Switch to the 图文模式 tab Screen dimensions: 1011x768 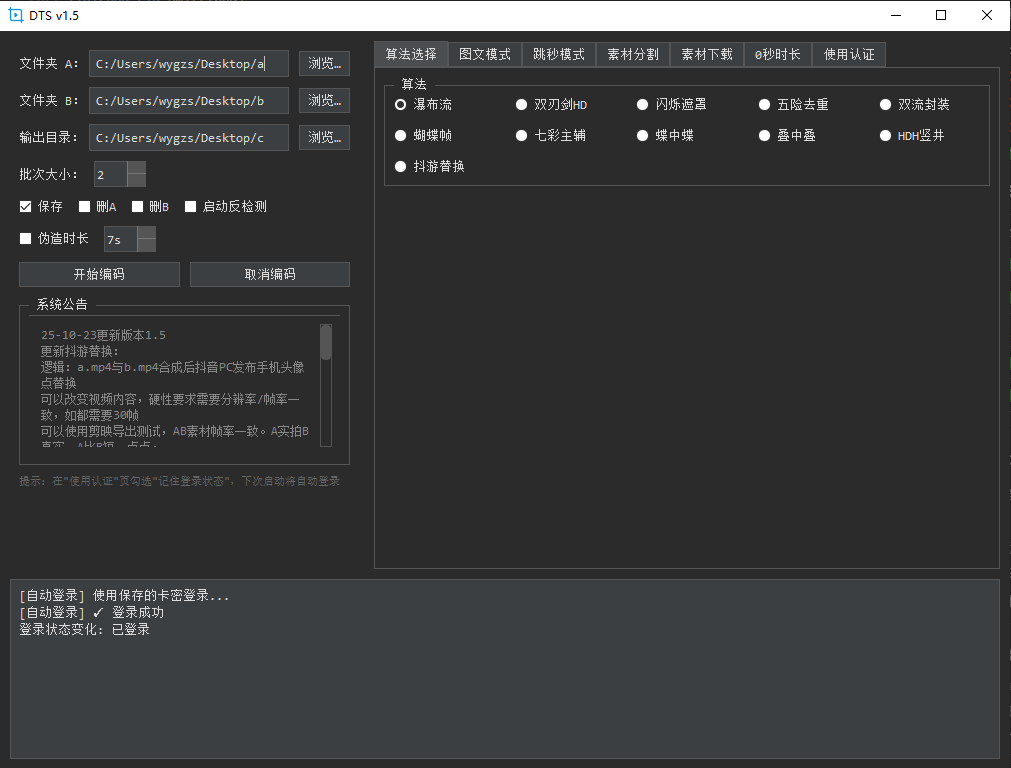[485, 55]
